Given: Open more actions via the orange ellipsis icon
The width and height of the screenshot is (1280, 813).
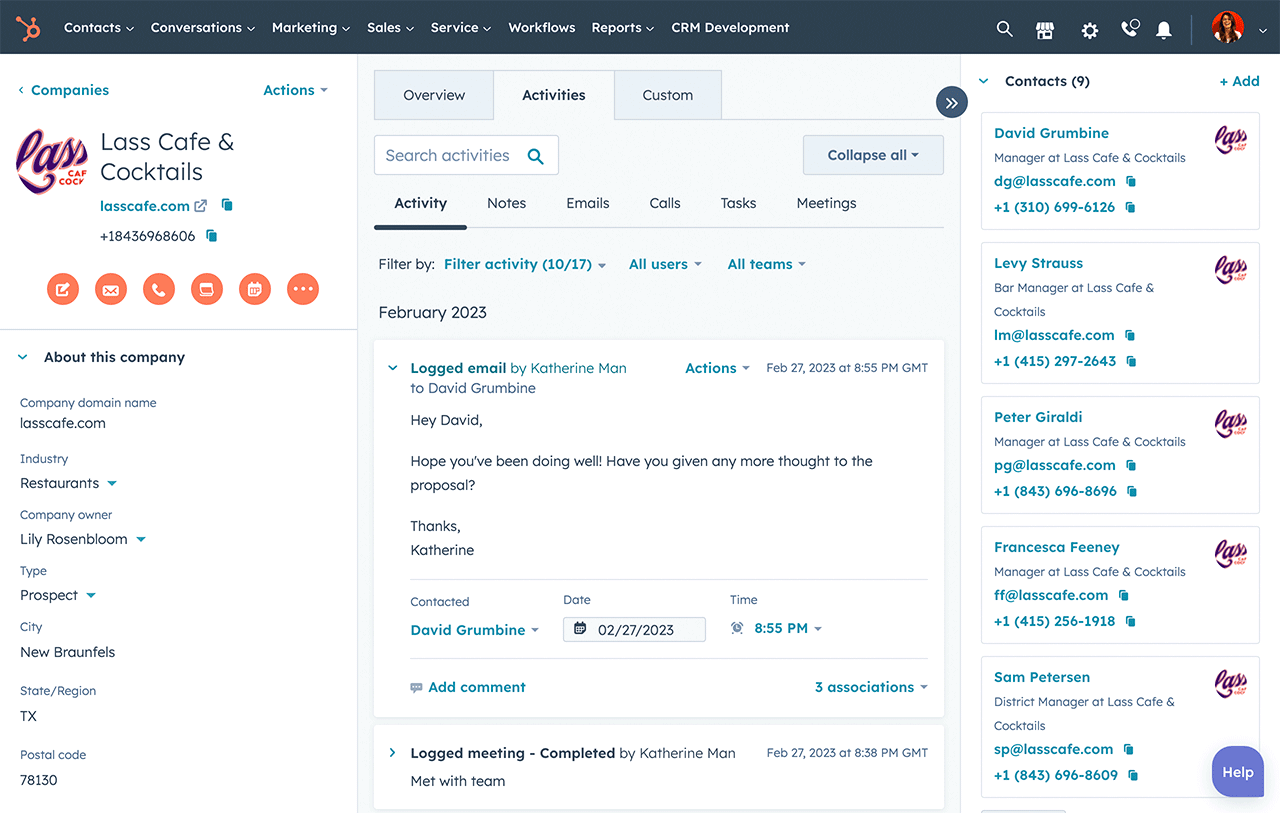Looking at the screenshot, I should (302, 289).
